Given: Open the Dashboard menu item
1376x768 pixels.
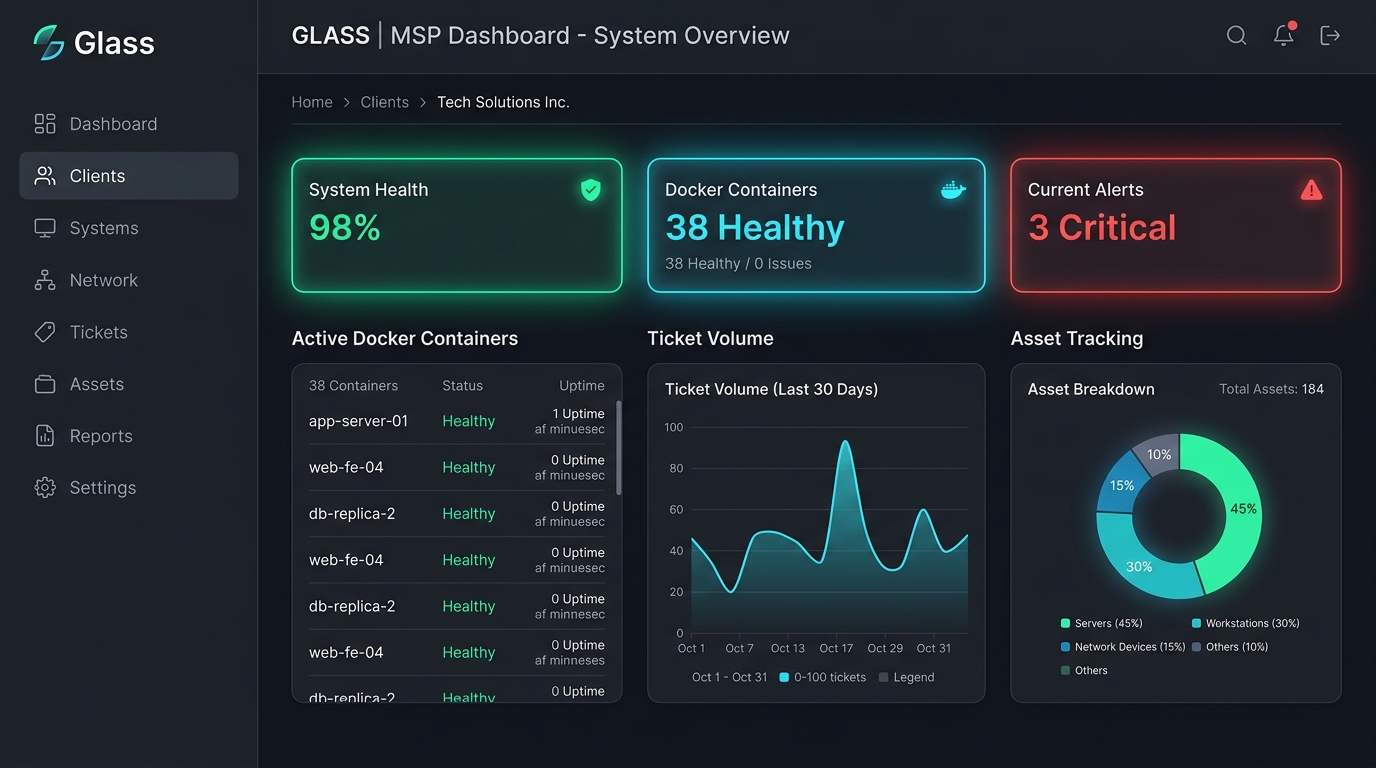Looking at the screenshot, I should 129,124.
